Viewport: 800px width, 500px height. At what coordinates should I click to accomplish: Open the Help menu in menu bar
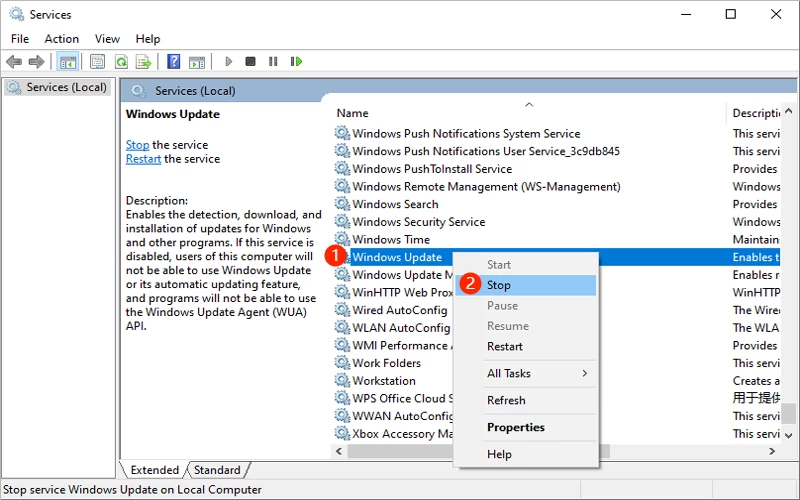pyautogui.click(x=148, y=39)
